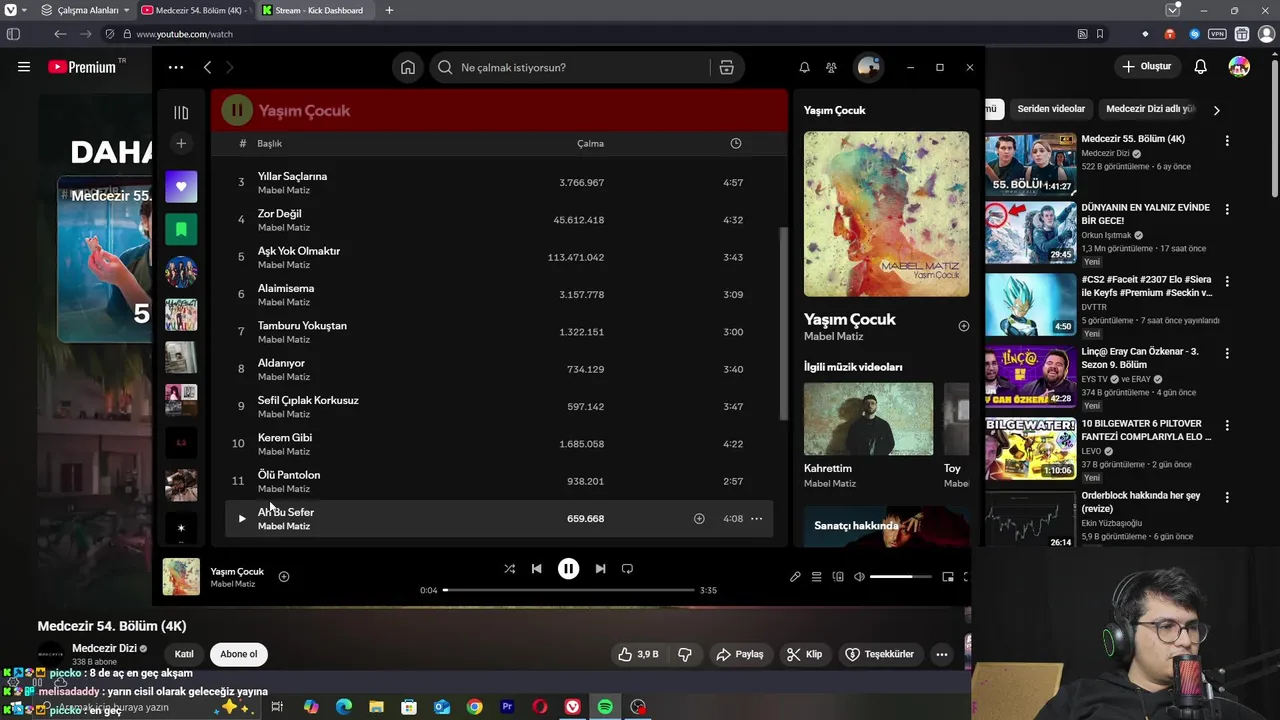This screenshot has height=720, width=1280.
Task: Open options for 10 BILGEWATER 6 PILTOVER video
Action: coord(1227,426)
